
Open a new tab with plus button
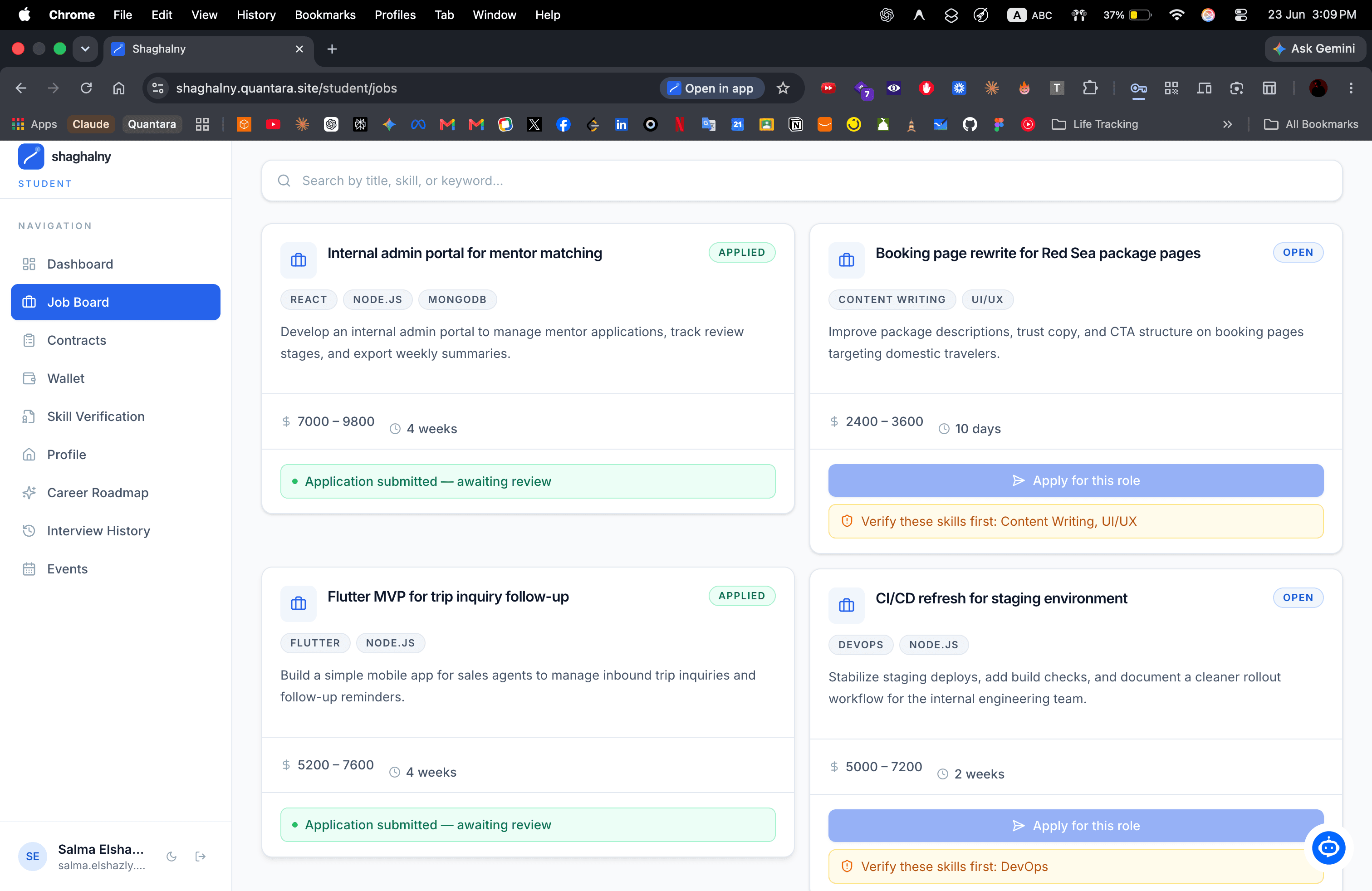332,49
